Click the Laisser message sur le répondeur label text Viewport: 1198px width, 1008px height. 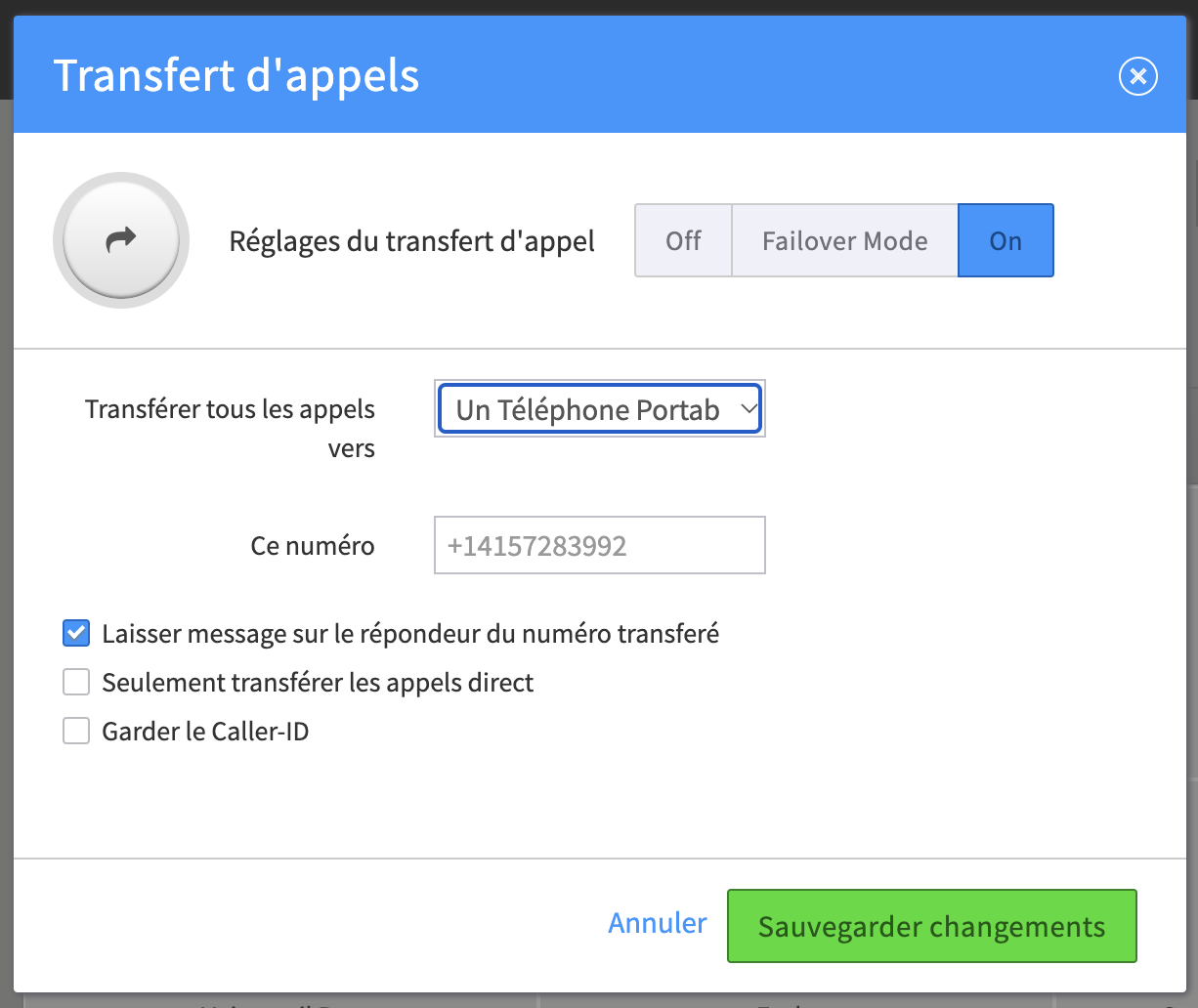point(410,633)
